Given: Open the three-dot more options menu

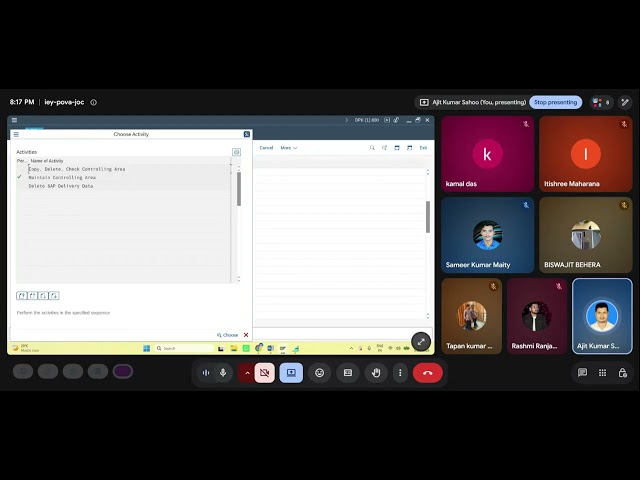Looking at the screenshot, I should point(400,373).
